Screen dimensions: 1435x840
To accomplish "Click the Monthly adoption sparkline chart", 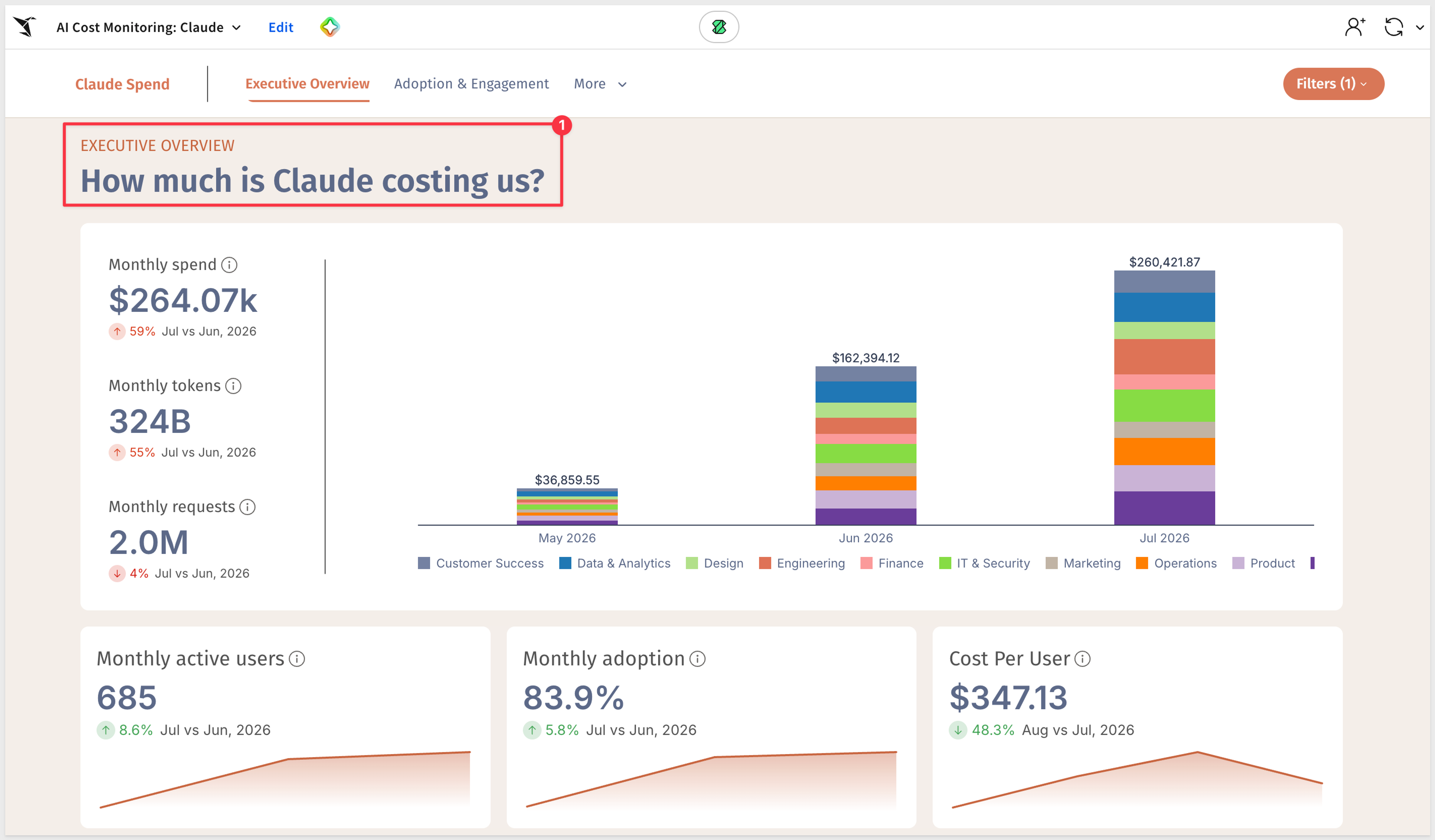I will (x=711, y=779).
